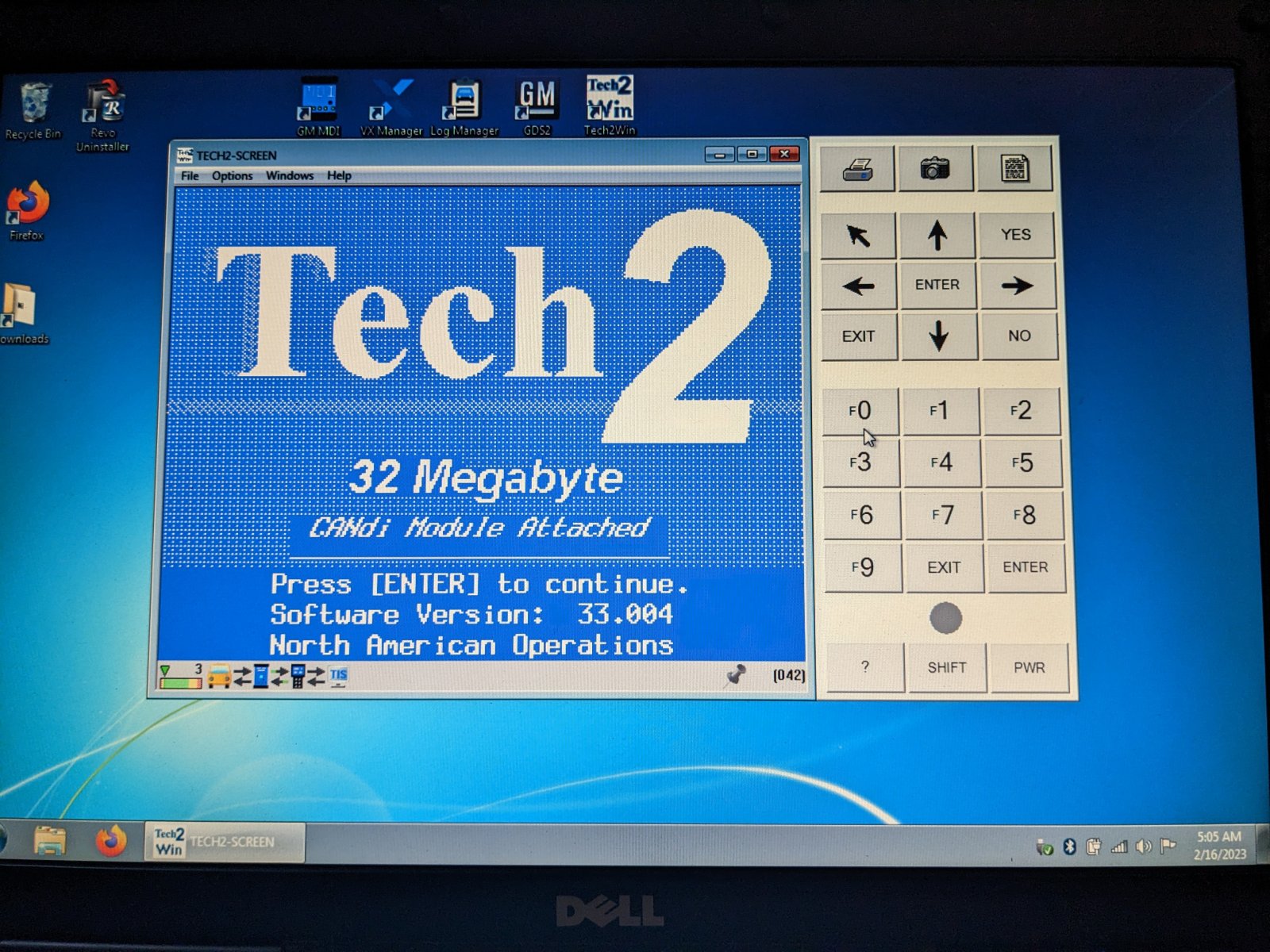Click the blue interface module icon in status bar
Image resolution: width=1270 pixels, height=952 pixels.
(260, 677)
